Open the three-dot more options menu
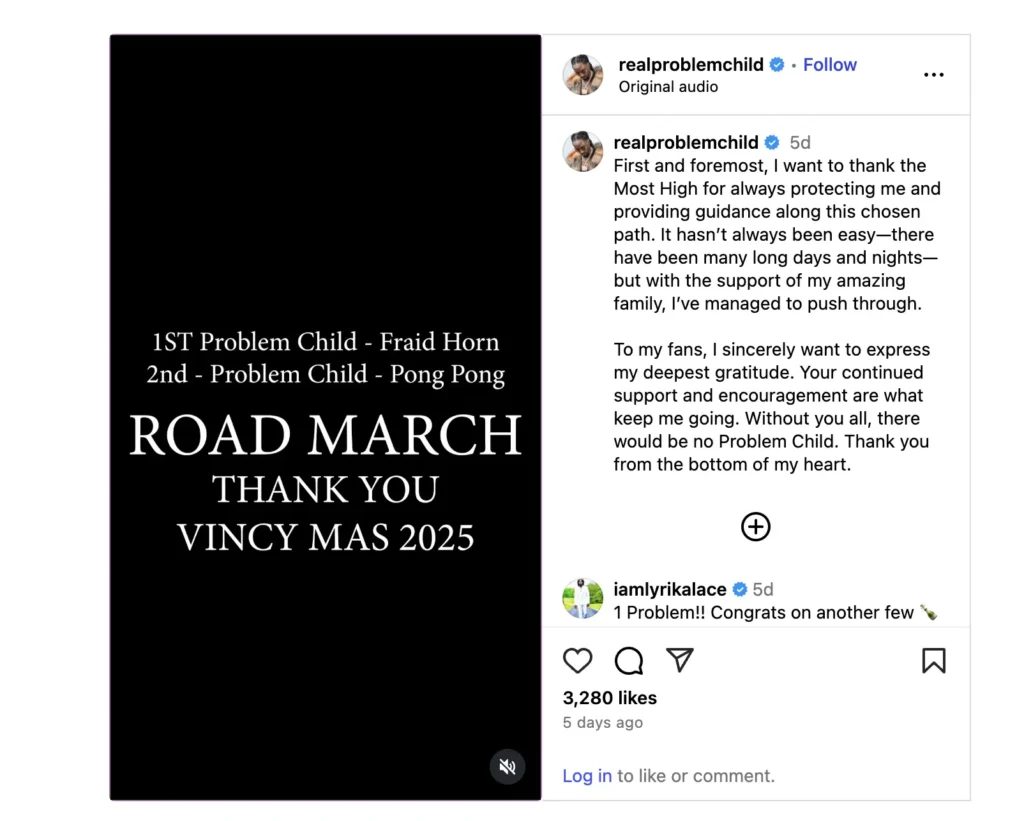Image resolution: width=1024 pixels, height=821 pixels. [934, 74]
